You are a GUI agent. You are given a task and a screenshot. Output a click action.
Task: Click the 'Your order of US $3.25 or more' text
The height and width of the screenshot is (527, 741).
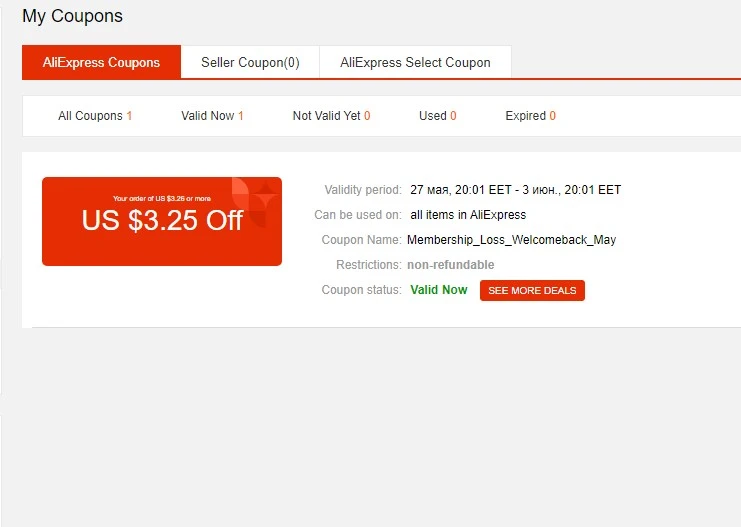tap(162, 199)
